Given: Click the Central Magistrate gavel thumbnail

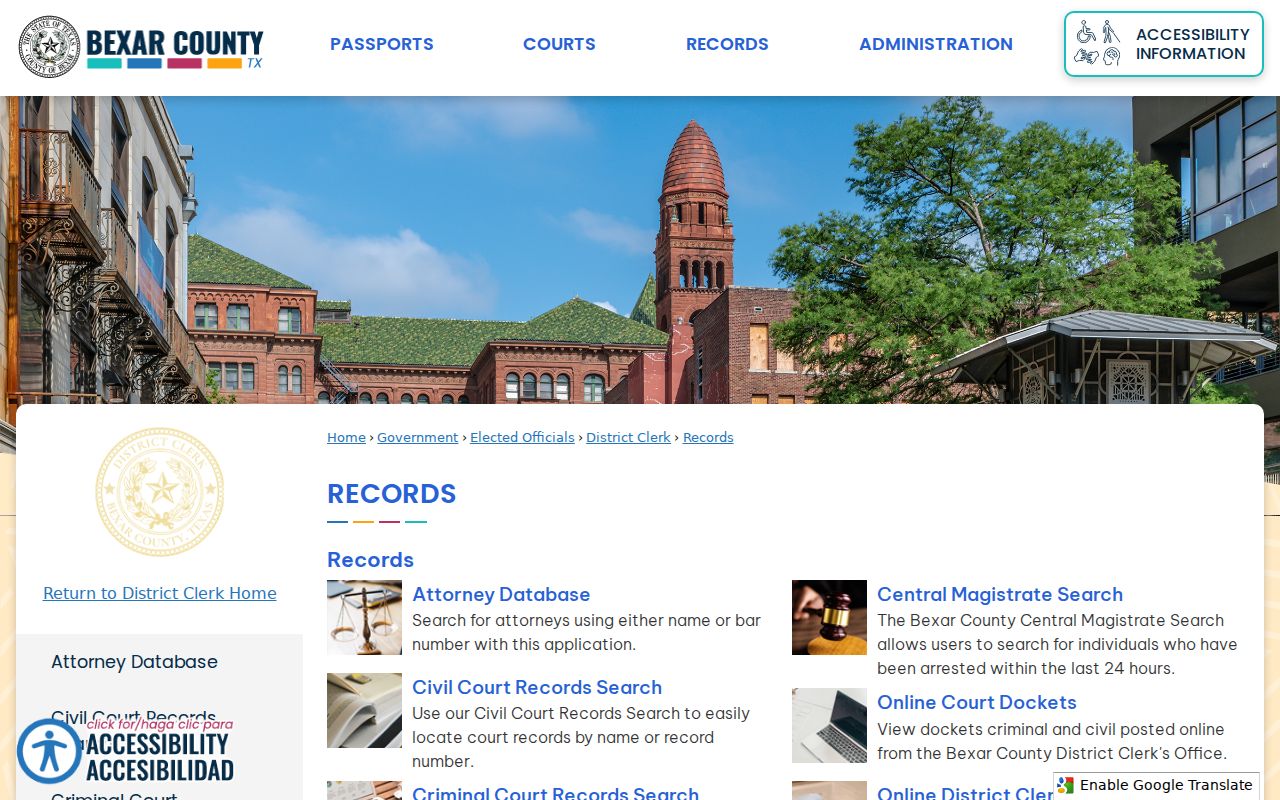Looking at the screenshot, I should [x=829, y=617].
